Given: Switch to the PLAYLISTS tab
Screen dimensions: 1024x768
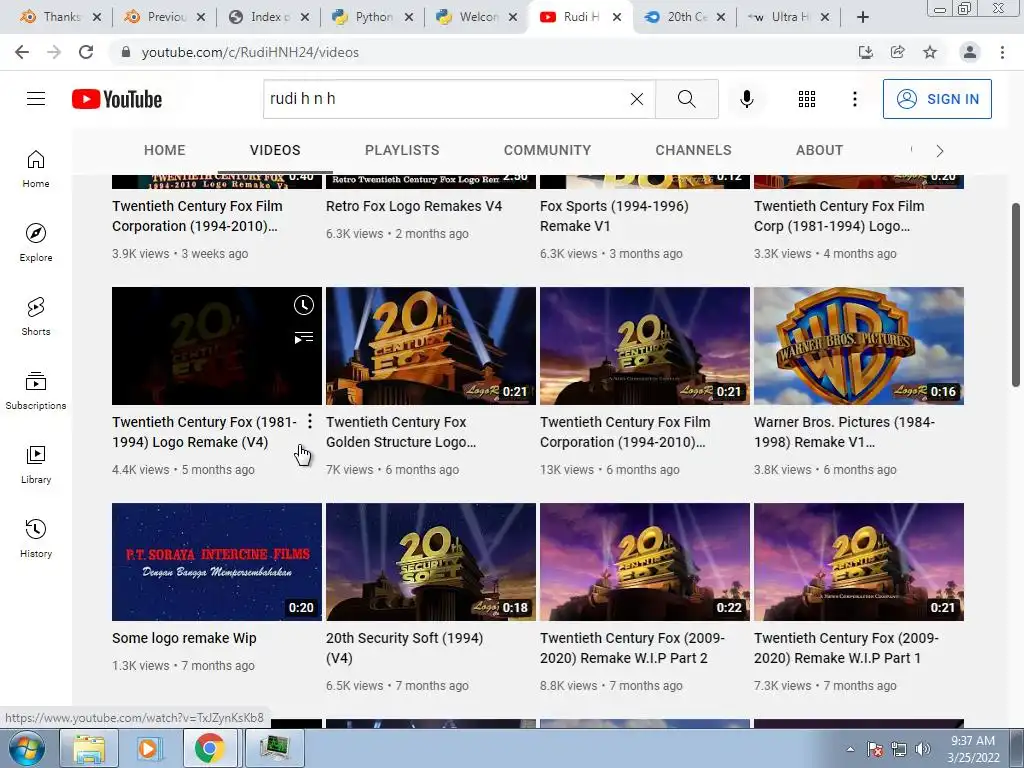Looking at the screenshot, I should pyautogui.click(x=402, y=150).
